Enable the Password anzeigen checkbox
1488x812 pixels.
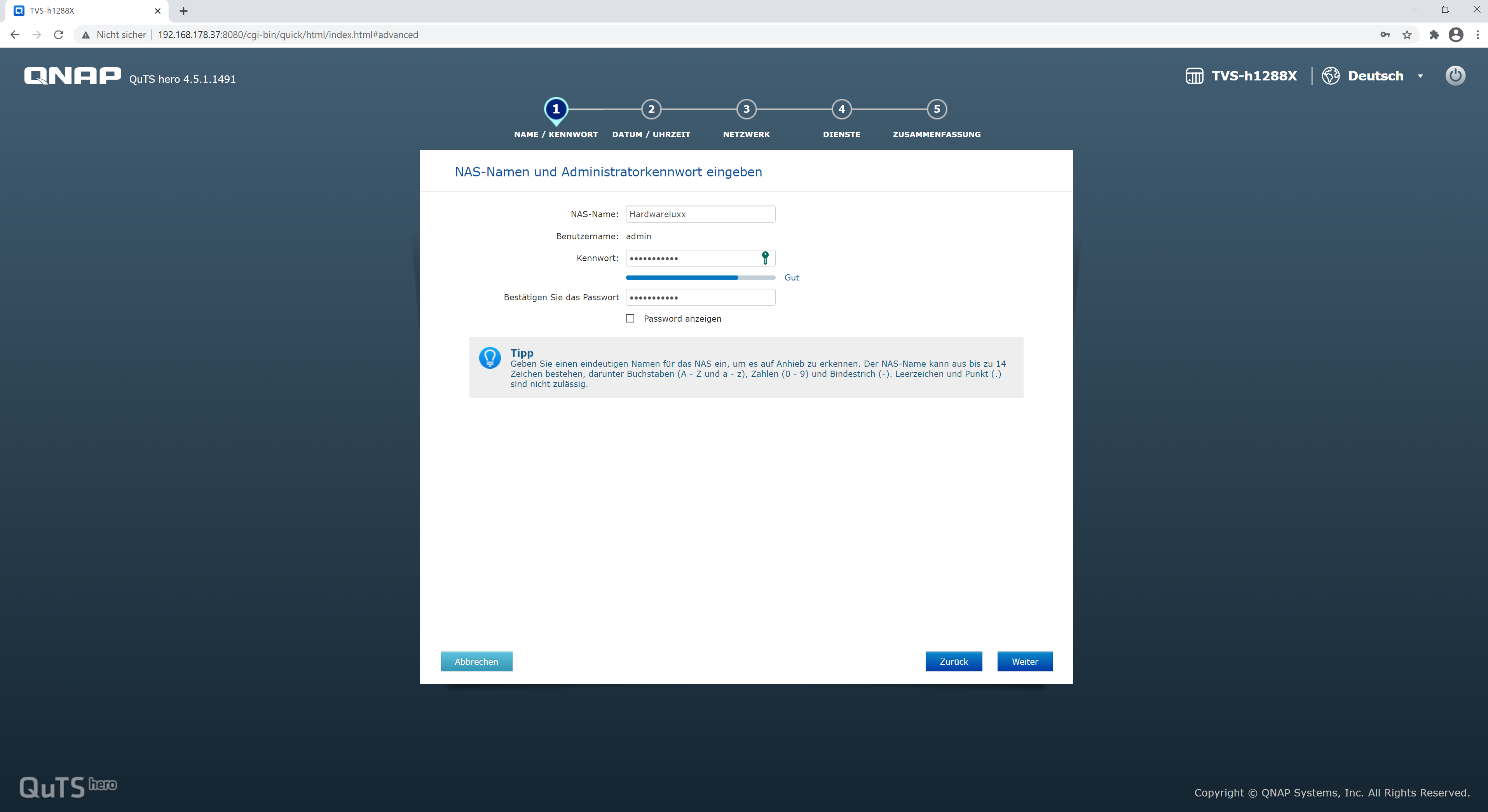tap(630, 318)
